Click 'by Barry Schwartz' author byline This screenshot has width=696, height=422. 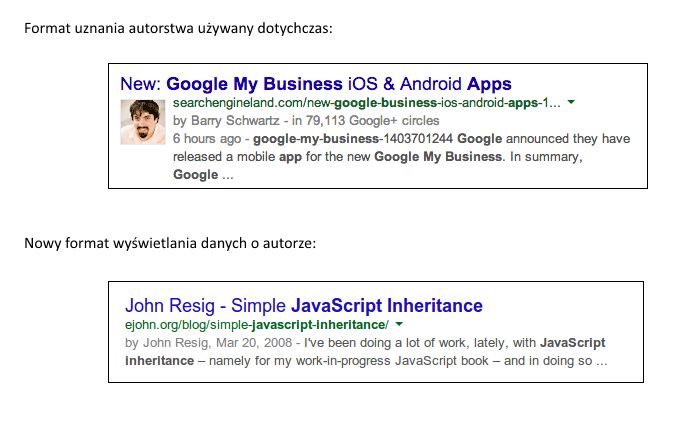226,121
